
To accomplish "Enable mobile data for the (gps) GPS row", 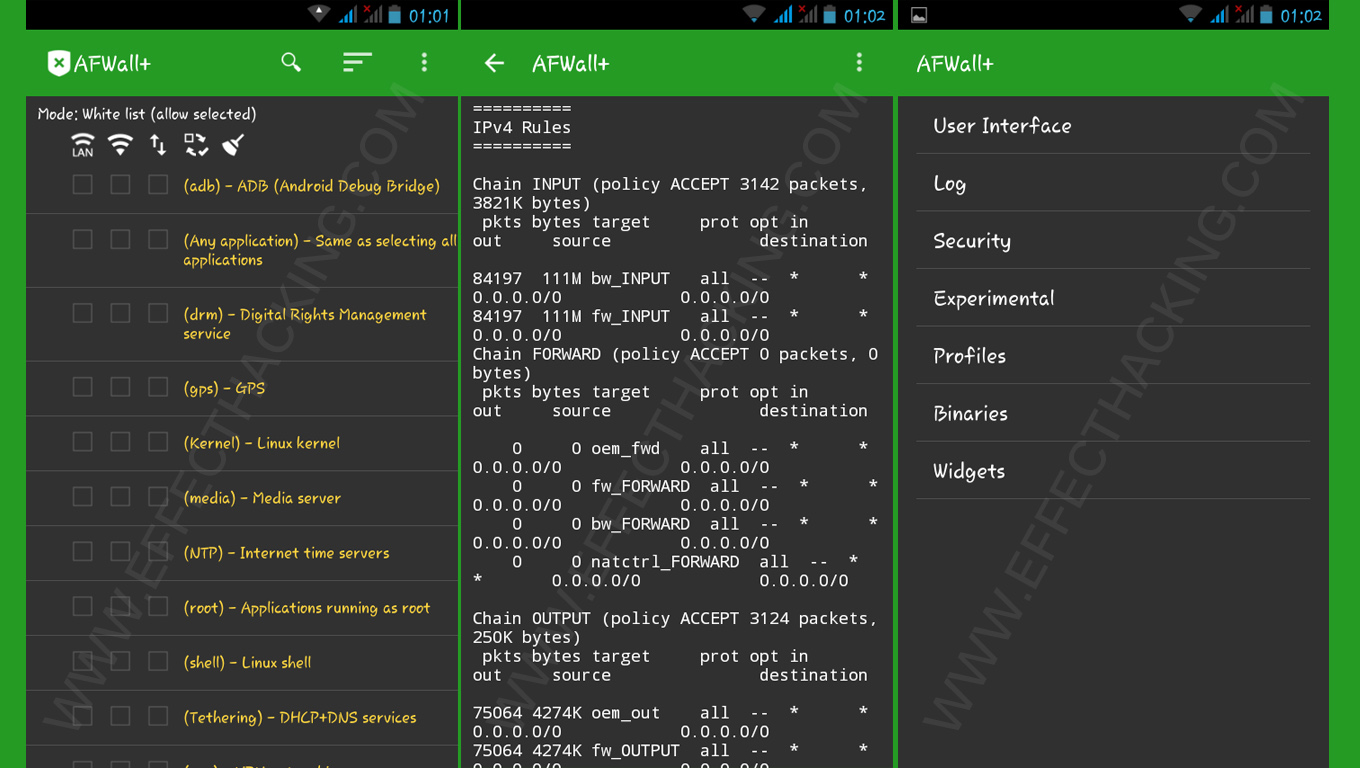I will (158, 387).
